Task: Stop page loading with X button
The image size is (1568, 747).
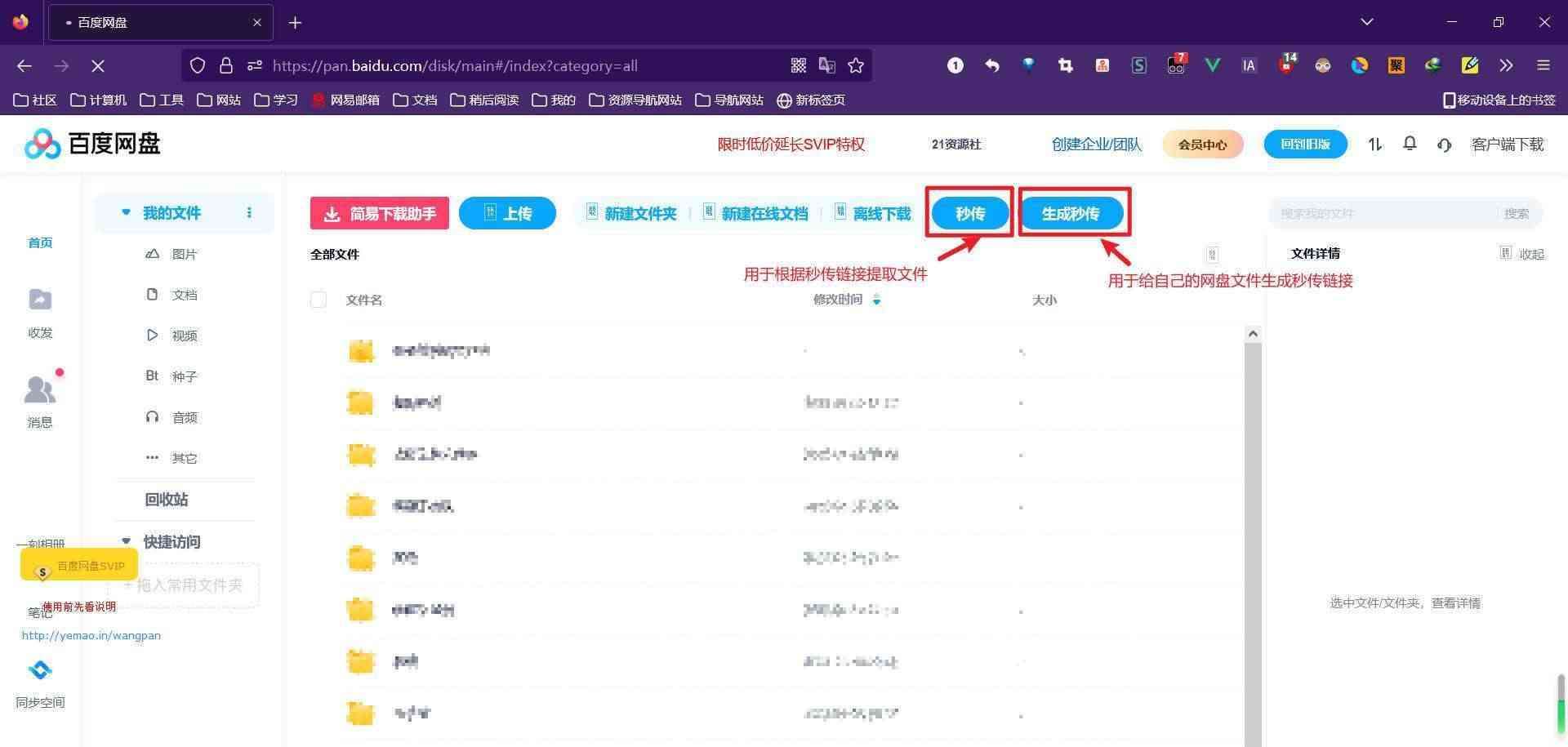Action: coord(97,65)
